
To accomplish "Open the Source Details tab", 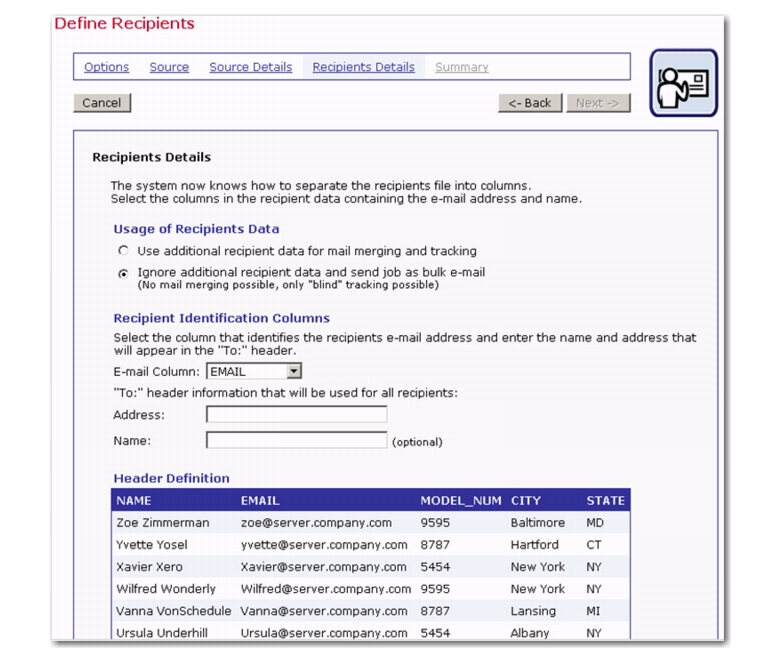I will click(251, 67).
